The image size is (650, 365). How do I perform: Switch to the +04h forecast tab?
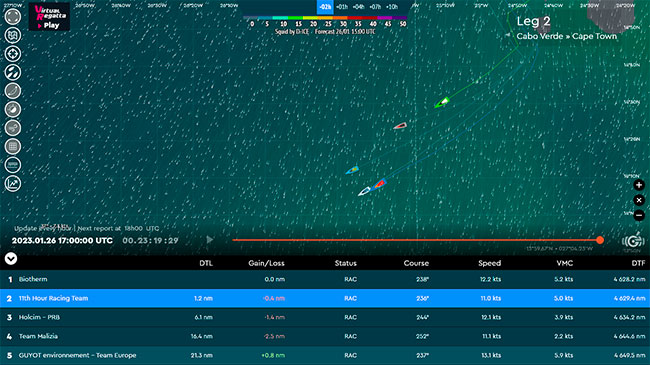(358, 7)
